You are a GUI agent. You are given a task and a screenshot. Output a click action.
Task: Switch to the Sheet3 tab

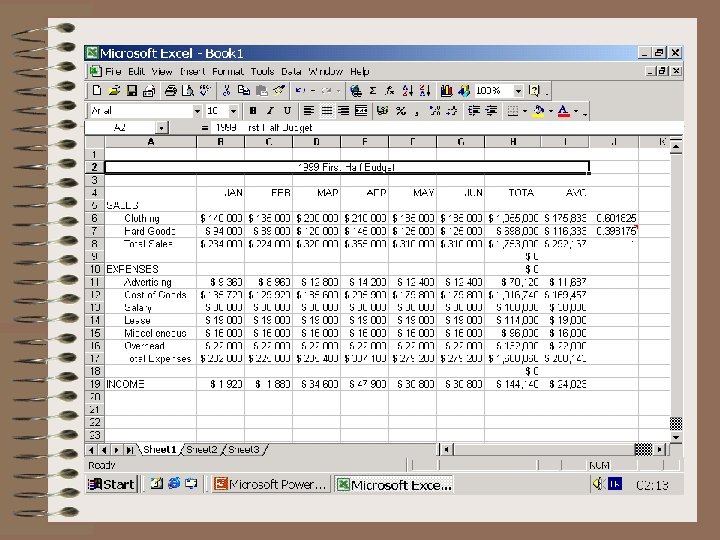pyautogui.click(x=244, y=450)
